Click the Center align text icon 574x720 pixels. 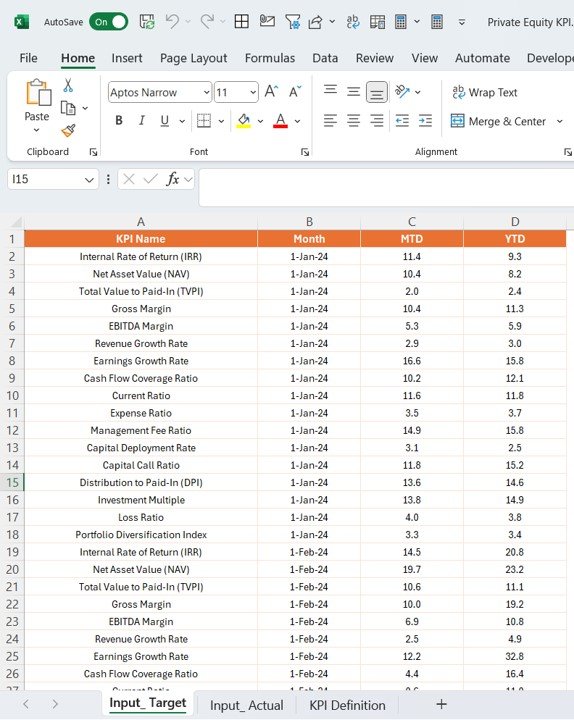pyautogui.click(x=353, y=121)
